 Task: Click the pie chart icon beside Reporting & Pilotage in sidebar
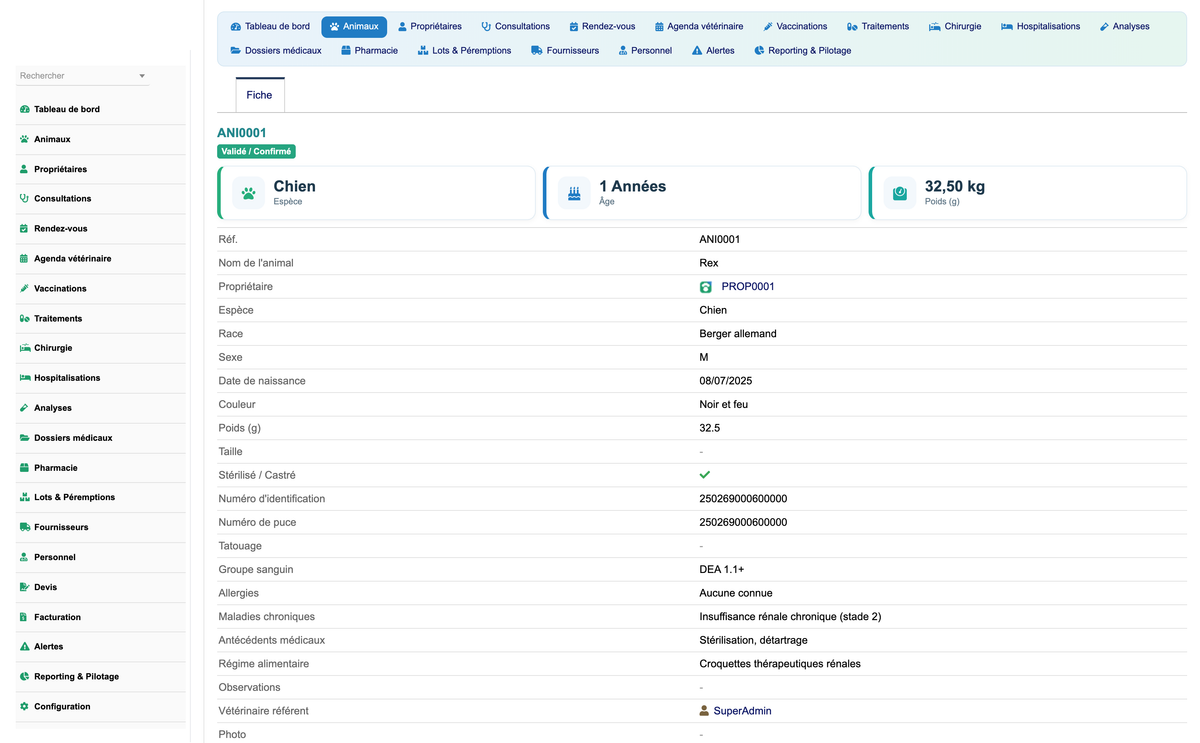pos(24,677)
